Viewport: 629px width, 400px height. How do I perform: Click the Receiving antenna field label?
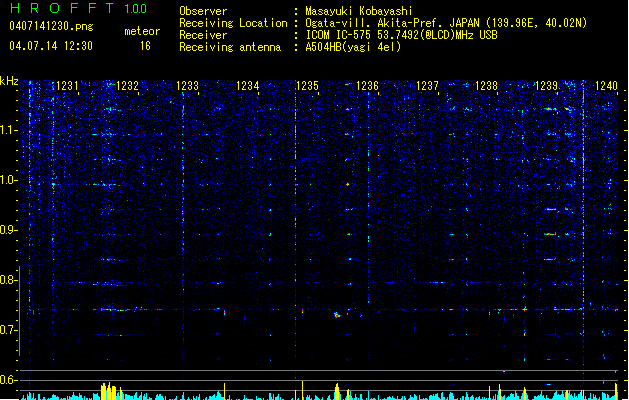(x=230, y=47)
